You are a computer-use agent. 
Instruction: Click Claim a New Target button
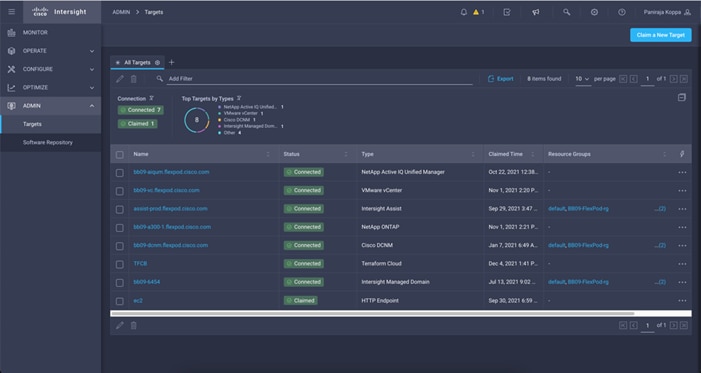pyautogui.click(x=661, y=35)
